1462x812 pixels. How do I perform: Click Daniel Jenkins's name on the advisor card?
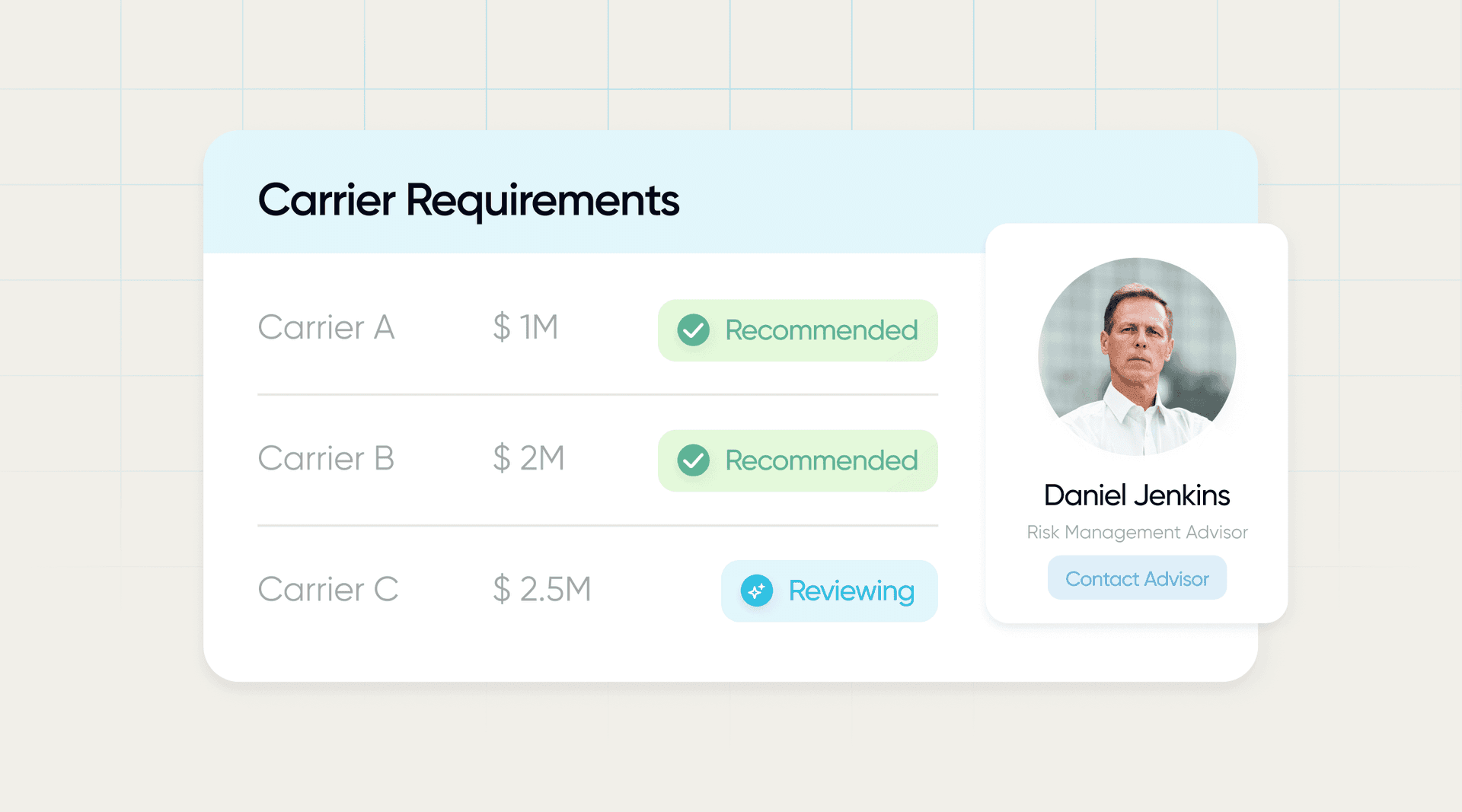coord(1136,495)
